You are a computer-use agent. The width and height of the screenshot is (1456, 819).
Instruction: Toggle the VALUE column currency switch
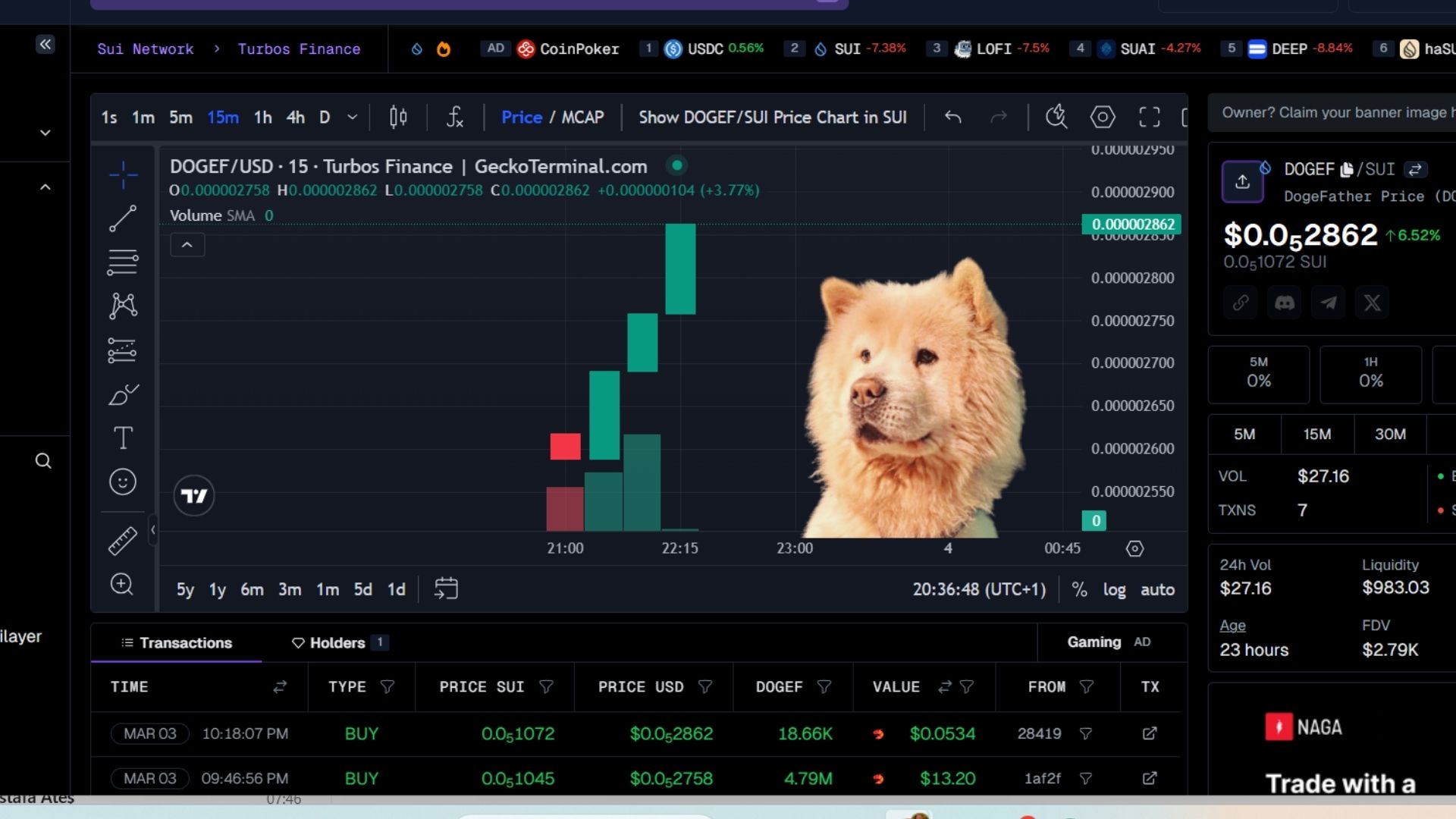click(x=944, y=686)
